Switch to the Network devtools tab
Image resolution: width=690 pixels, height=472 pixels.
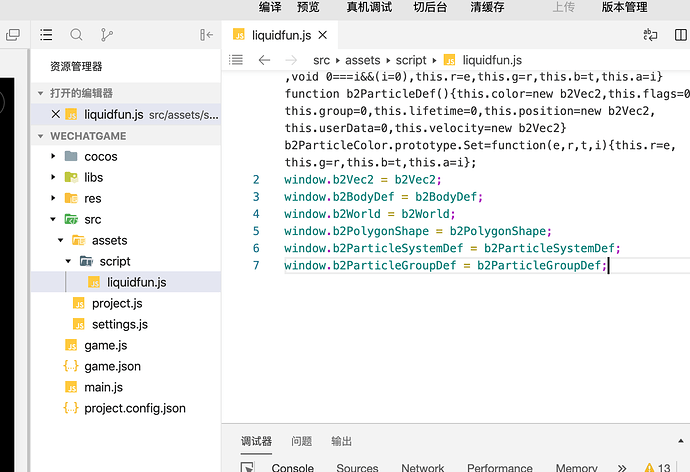click(x=422, y=467)
